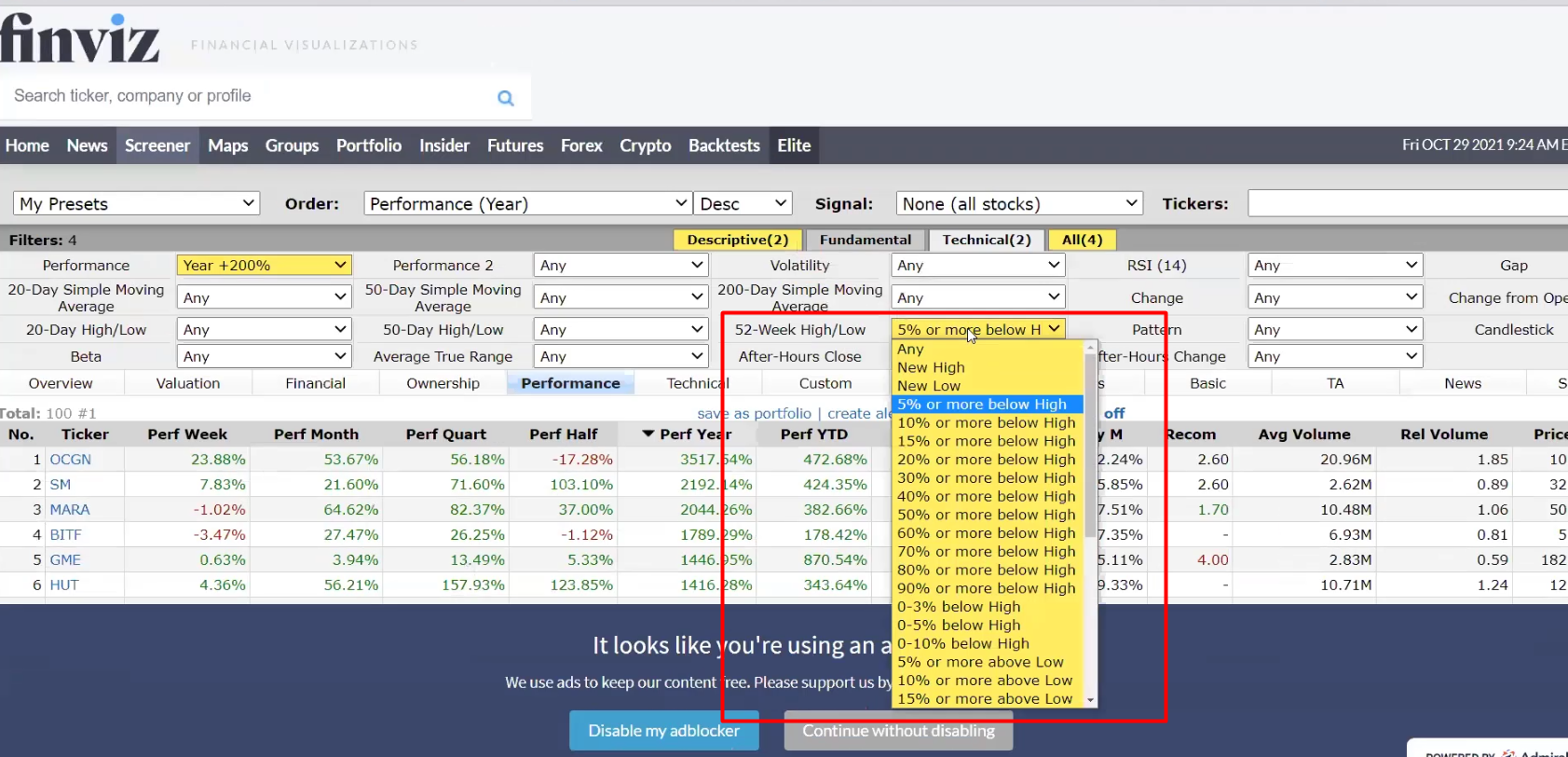The height and width of the screenshot is (757, 1568).
Task: Open the Average True Range dropdown
Action: coord(620,356)
